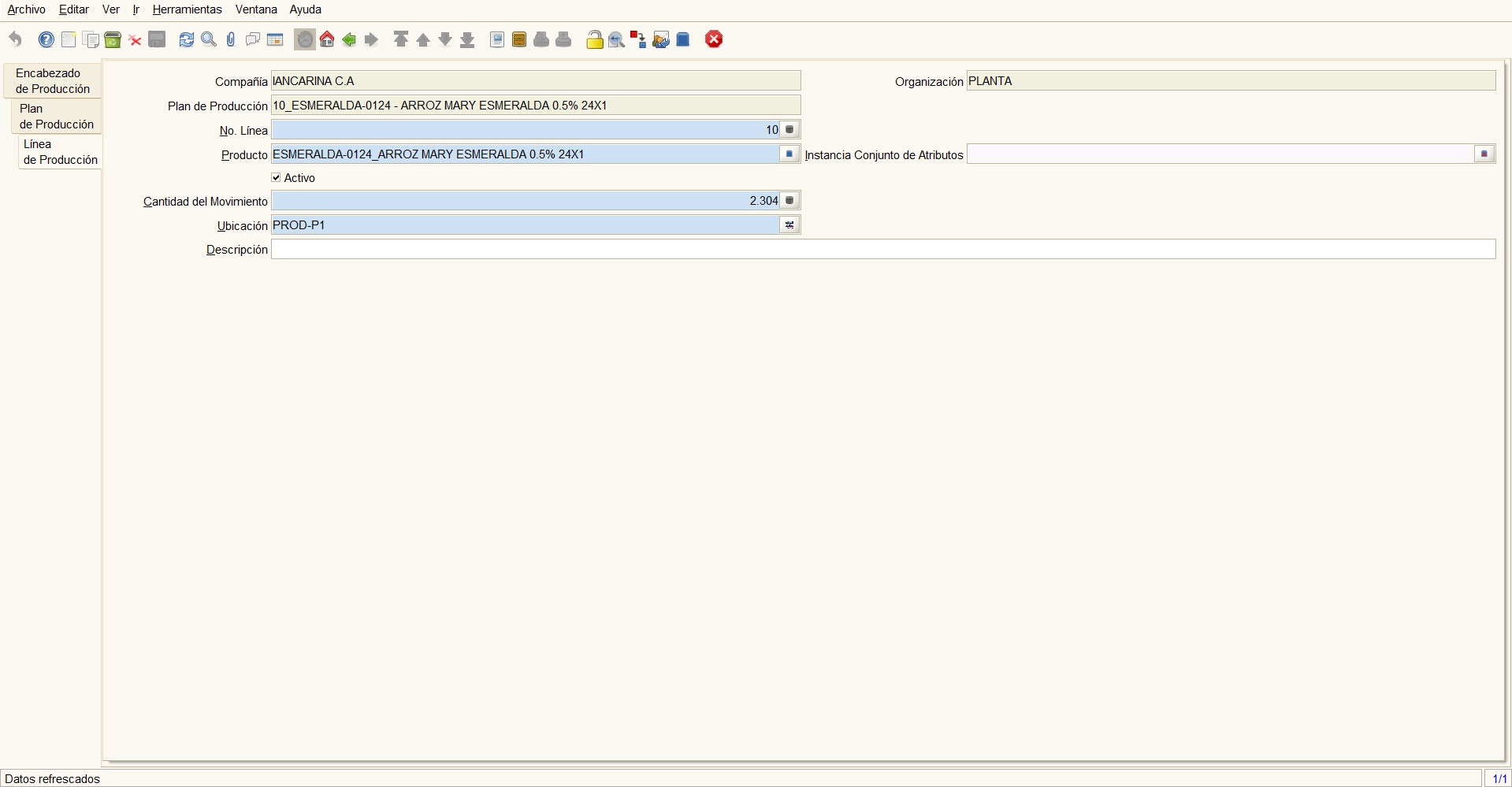
Task: Open the Herramientas menu
Action: 188,9
